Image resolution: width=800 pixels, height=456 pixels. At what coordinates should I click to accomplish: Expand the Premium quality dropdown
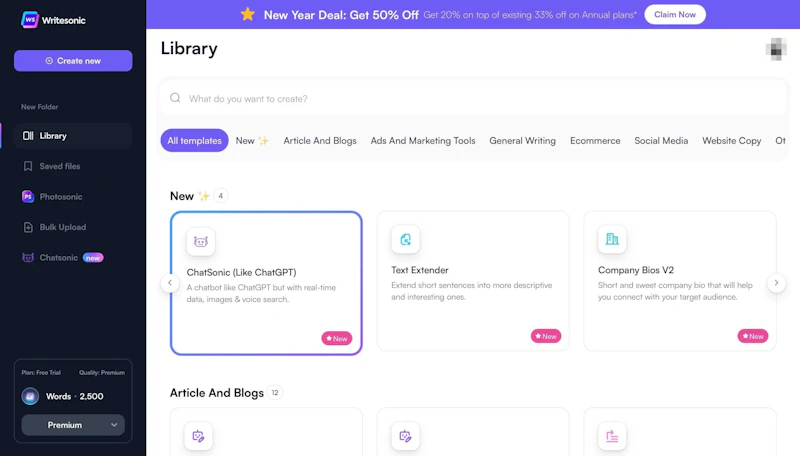click(73, 425)
